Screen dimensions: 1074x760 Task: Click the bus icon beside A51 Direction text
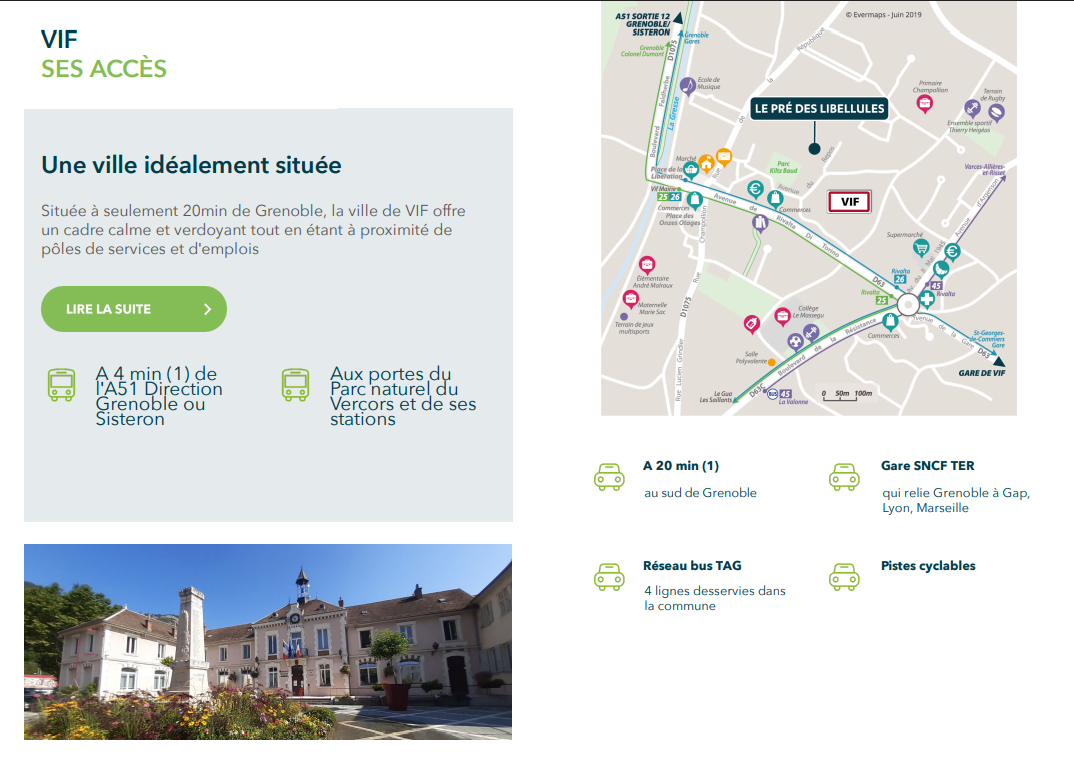point(61,384)
